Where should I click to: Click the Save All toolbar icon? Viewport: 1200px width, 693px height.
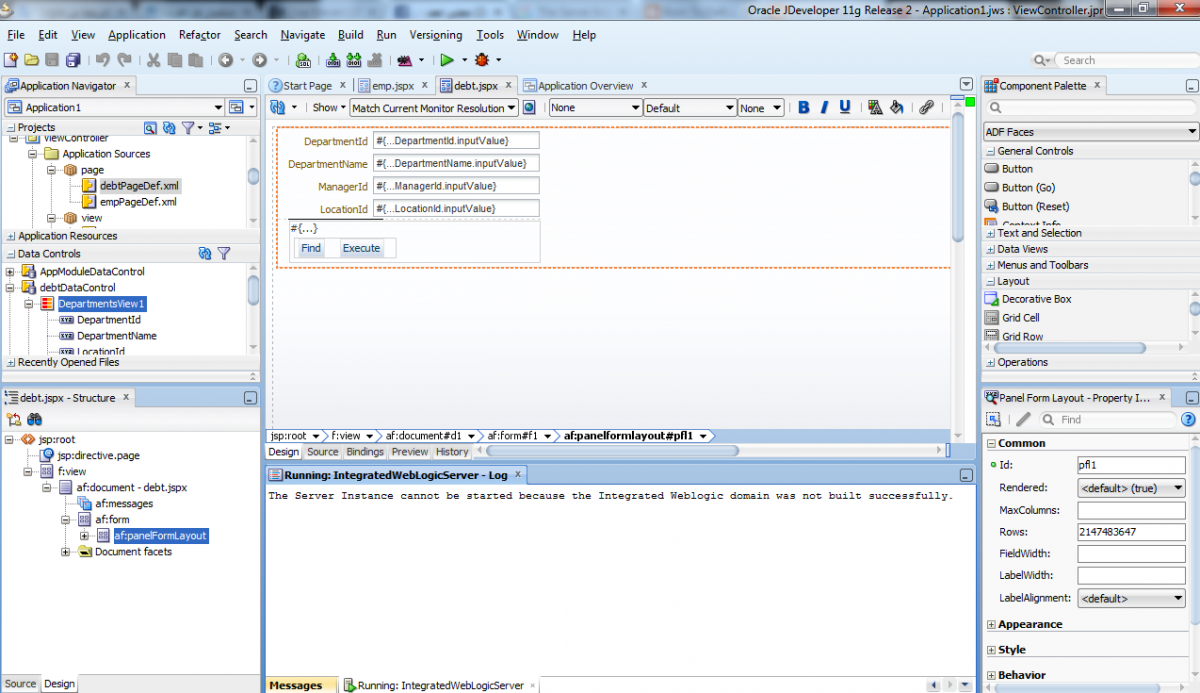[x=75, y=60]
